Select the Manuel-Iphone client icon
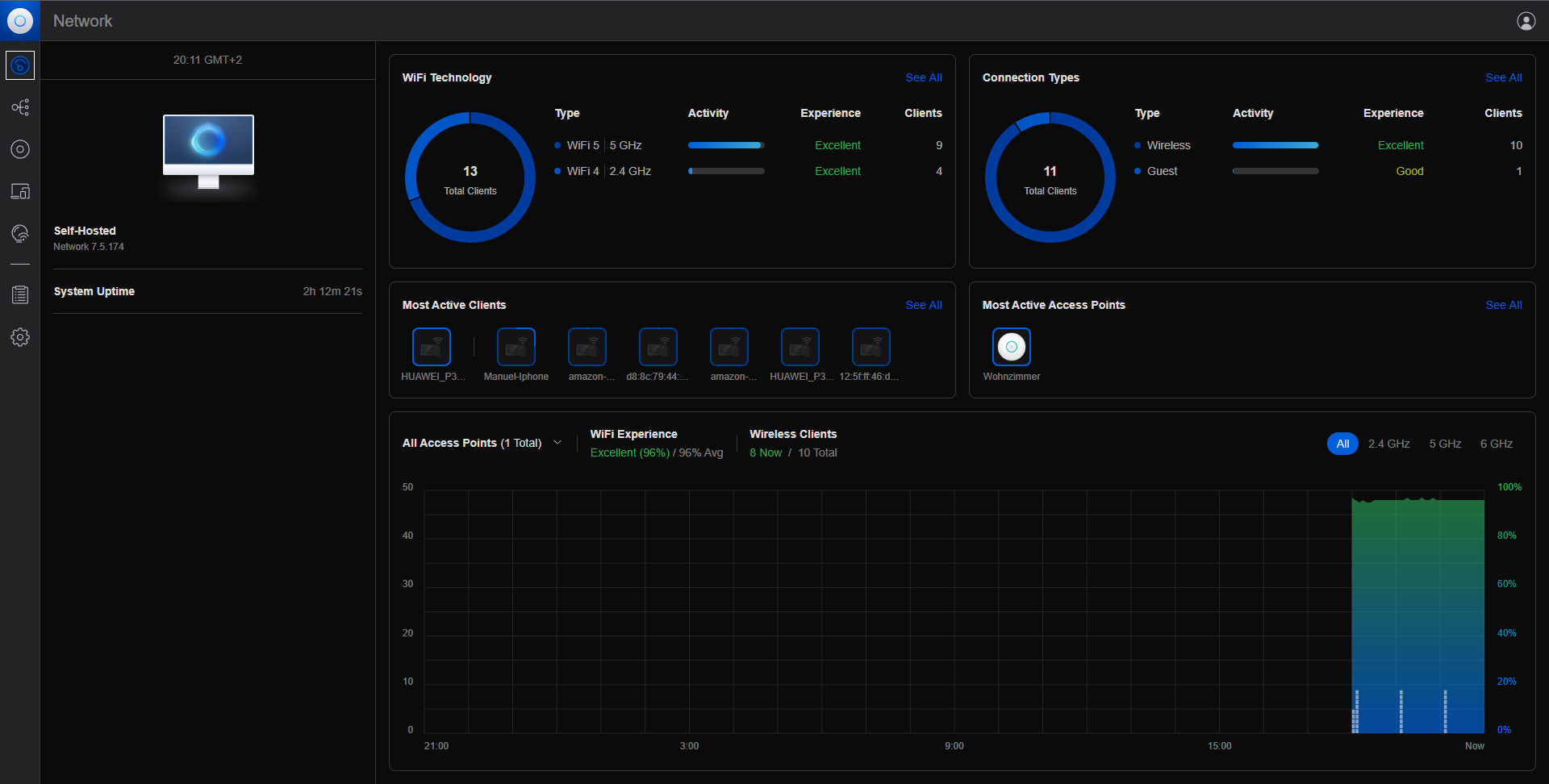Viewport: 1549px width, 784px height. coord(516,347)
